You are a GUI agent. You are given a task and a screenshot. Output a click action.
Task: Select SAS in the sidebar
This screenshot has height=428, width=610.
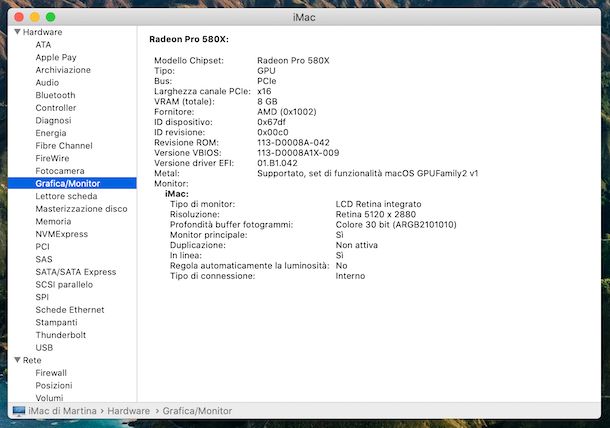[44, 260]
